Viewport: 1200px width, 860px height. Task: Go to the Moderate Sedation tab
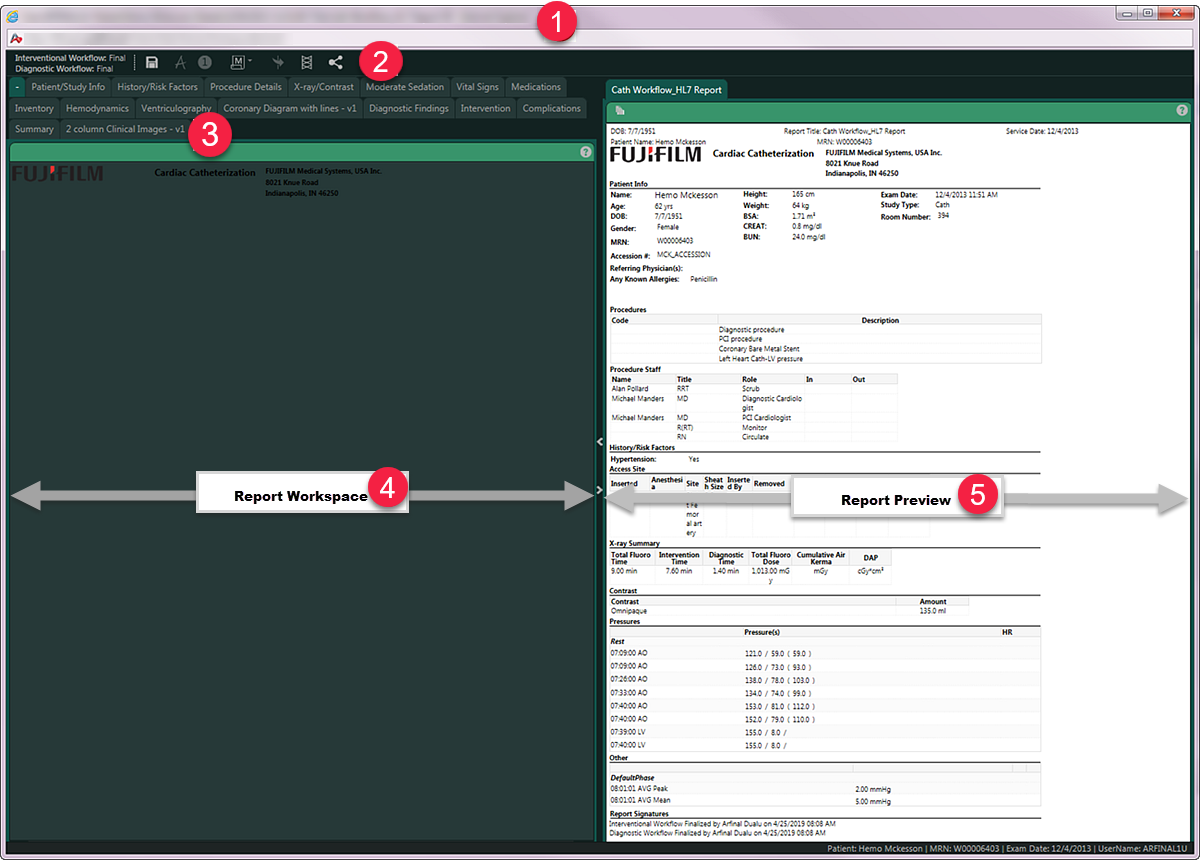click(405, 87)
